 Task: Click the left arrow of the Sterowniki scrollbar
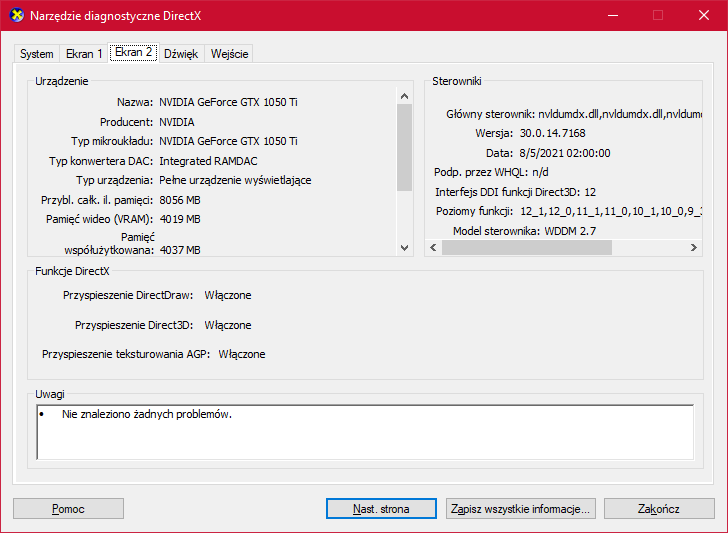coord(433,247)
